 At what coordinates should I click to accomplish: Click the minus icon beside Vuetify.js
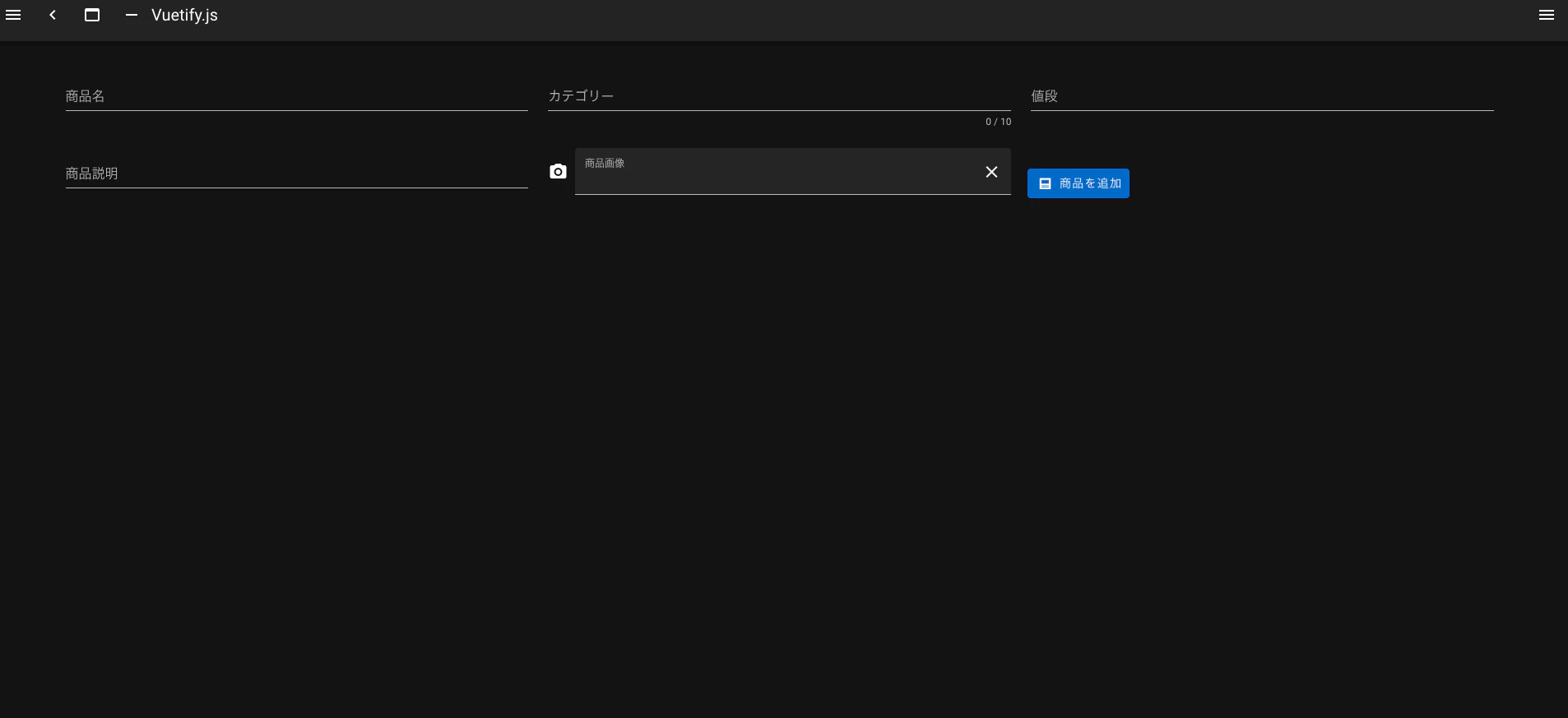132,15
